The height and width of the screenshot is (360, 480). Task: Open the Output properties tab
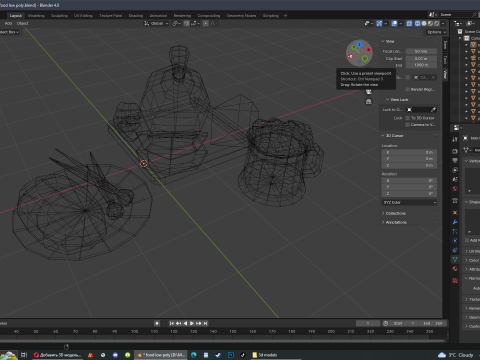[x=455, y=161]
